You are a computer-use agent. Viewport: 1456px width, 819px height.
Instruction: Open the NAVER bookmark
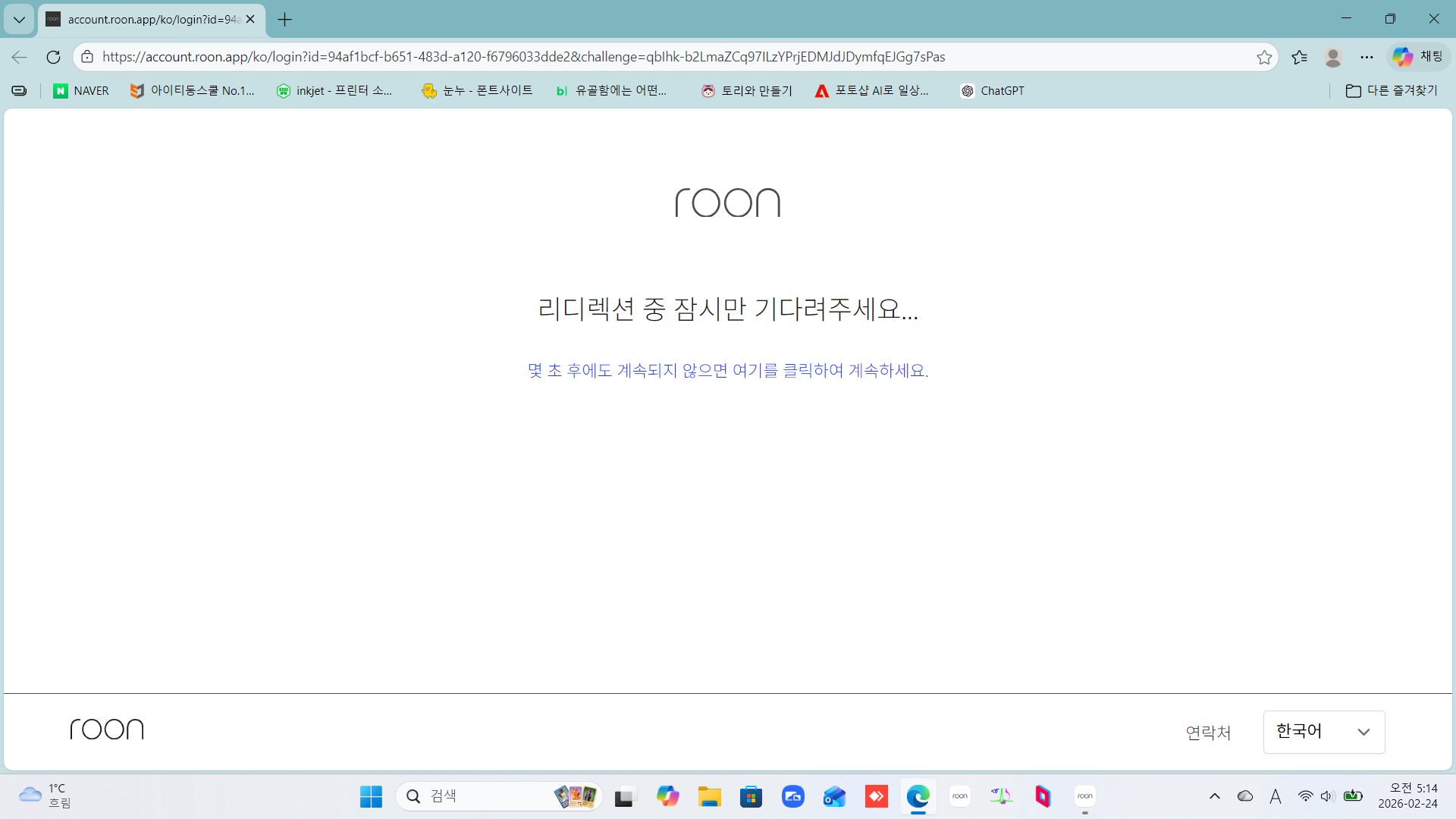pos(81,91)
